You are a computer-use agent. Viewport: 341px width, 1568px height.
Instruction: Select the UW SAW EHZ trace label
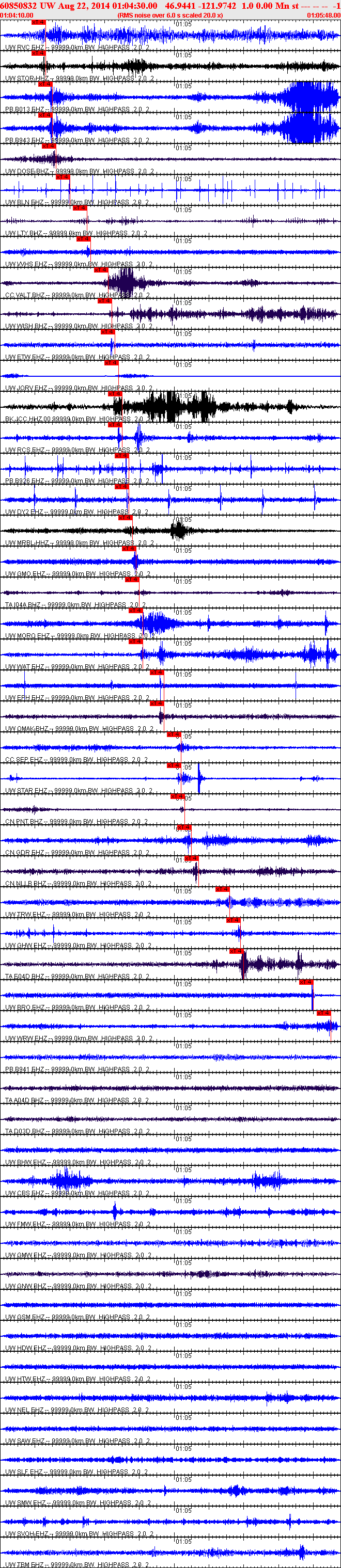tap(76, 1441)
